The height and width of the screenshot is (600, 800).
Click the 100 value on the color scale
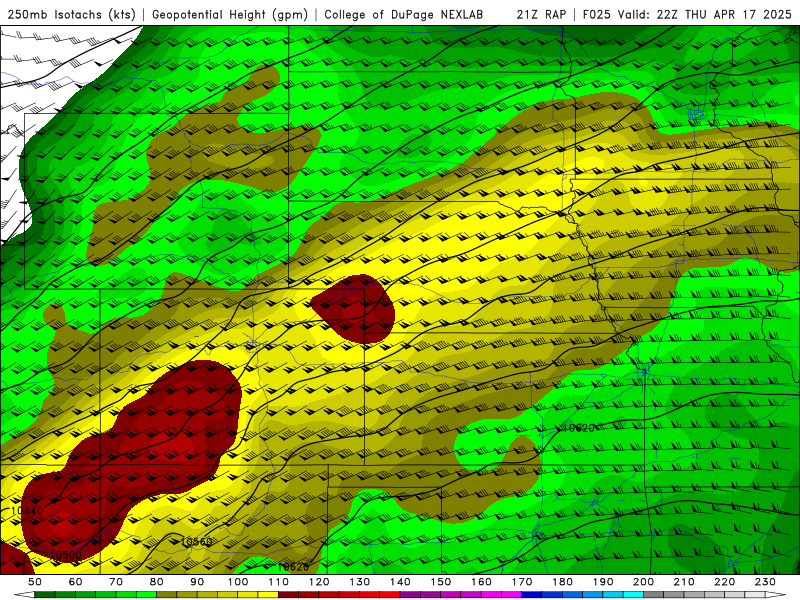tap(238, 582)
